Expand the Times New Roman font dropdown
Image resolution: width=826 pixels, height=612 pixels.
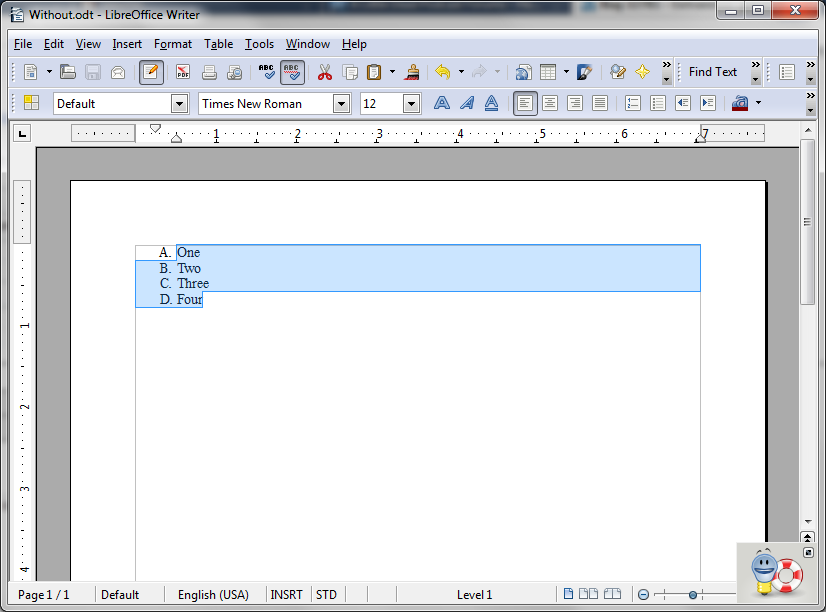point(341,103)
